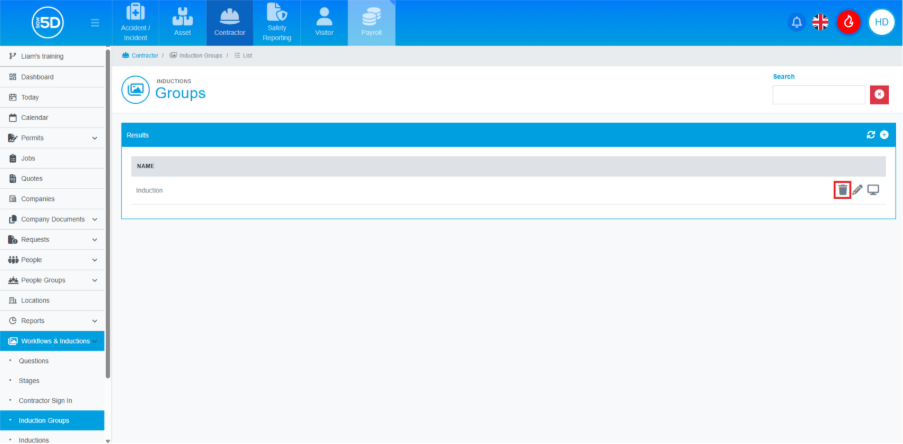Change language via UK flag icon
This screenshot has width=903, height=444.
point(820,22)
